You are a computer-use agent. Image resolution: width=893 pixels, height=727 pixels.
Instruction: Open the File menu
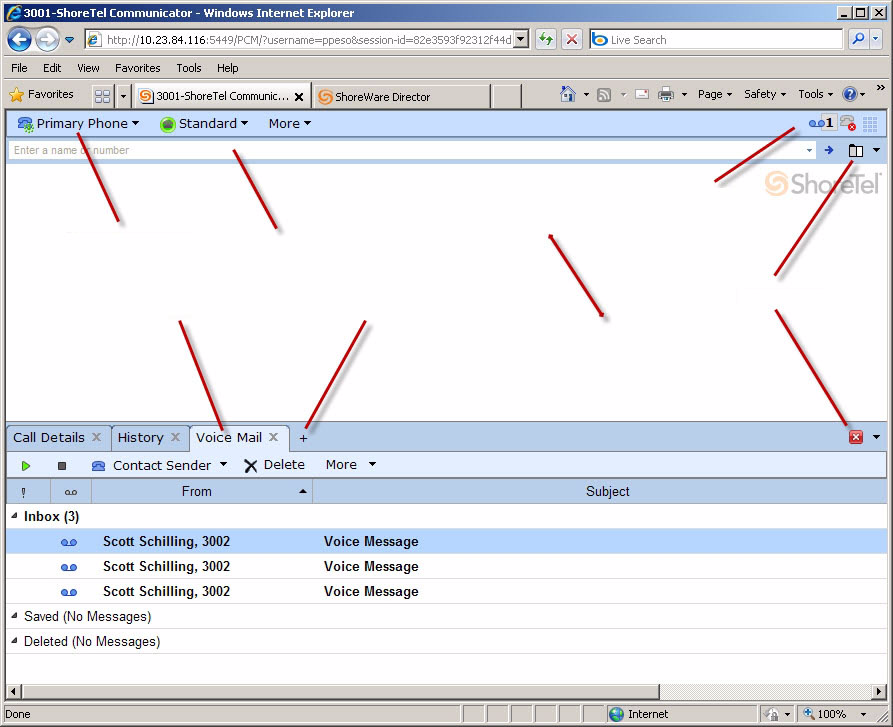[19, 68]
